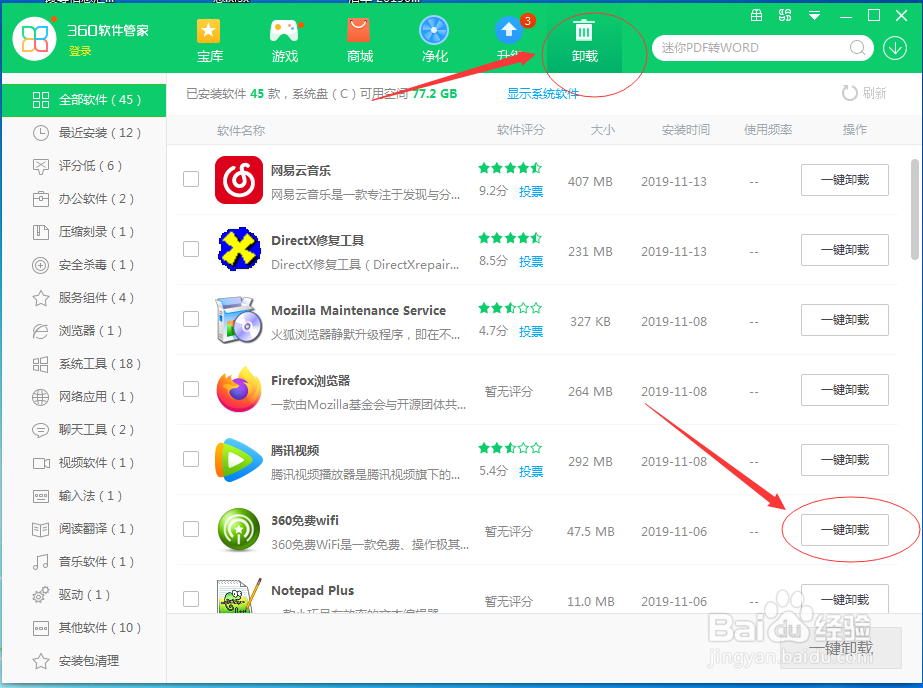Click the search magnifier icon

pyautogui.click(x=858, y=48)
